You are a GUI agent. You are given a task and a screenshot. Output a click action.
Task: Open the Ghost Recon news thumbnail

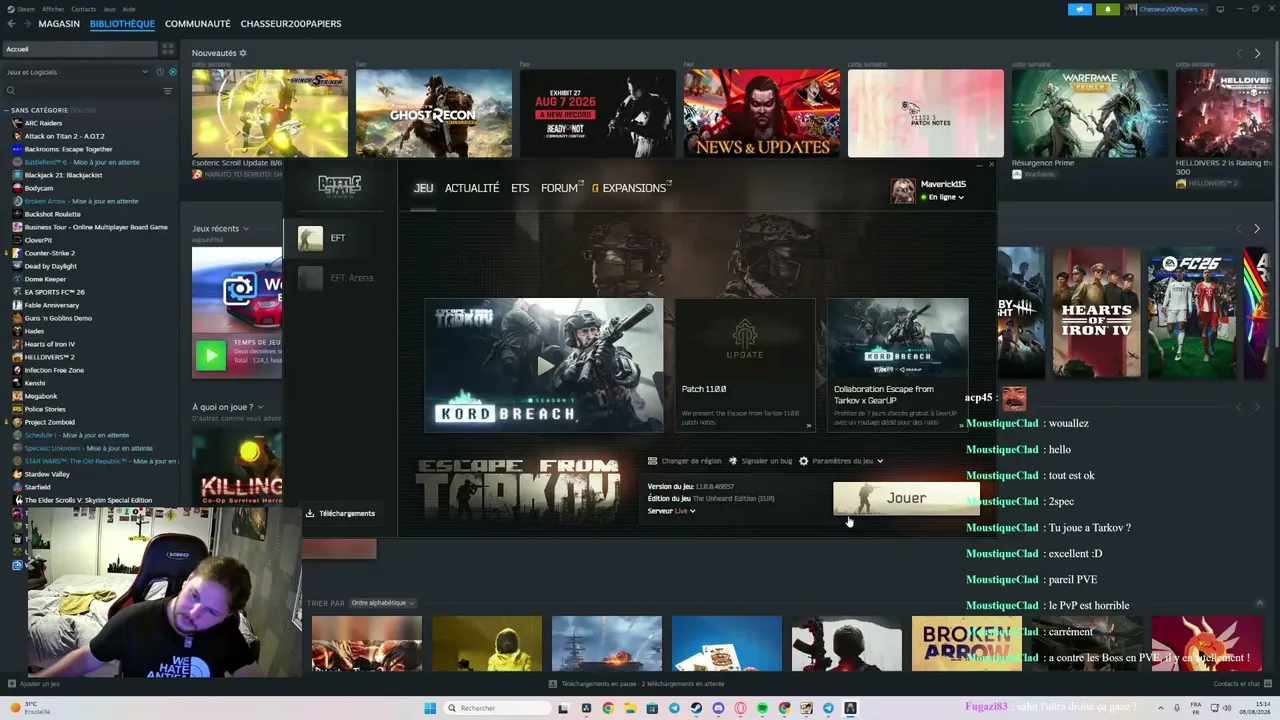click(x=434, y=113)
